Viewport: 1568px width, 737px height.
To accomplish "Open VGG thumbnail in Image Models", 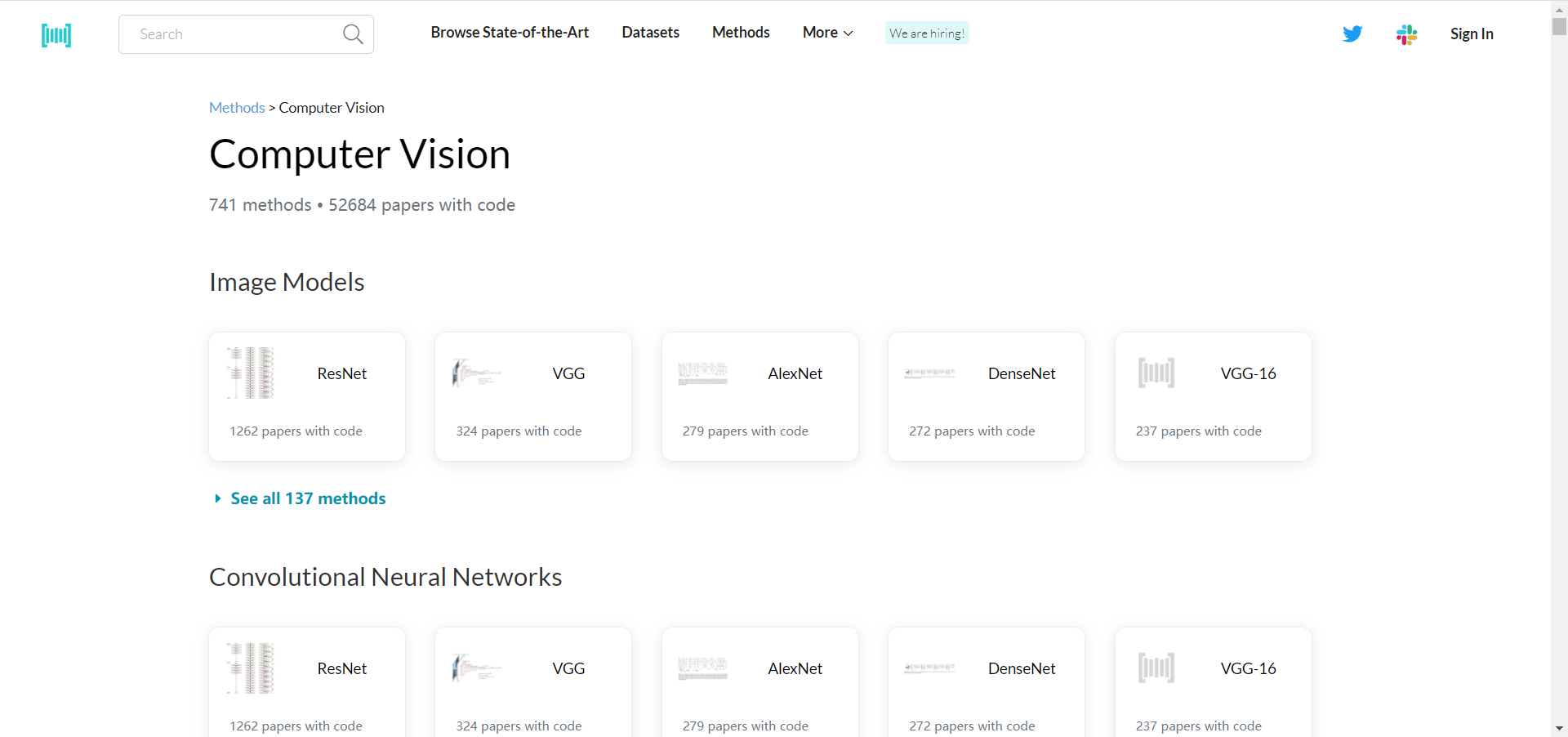I will pyautogui.click(x=477, y=373).
